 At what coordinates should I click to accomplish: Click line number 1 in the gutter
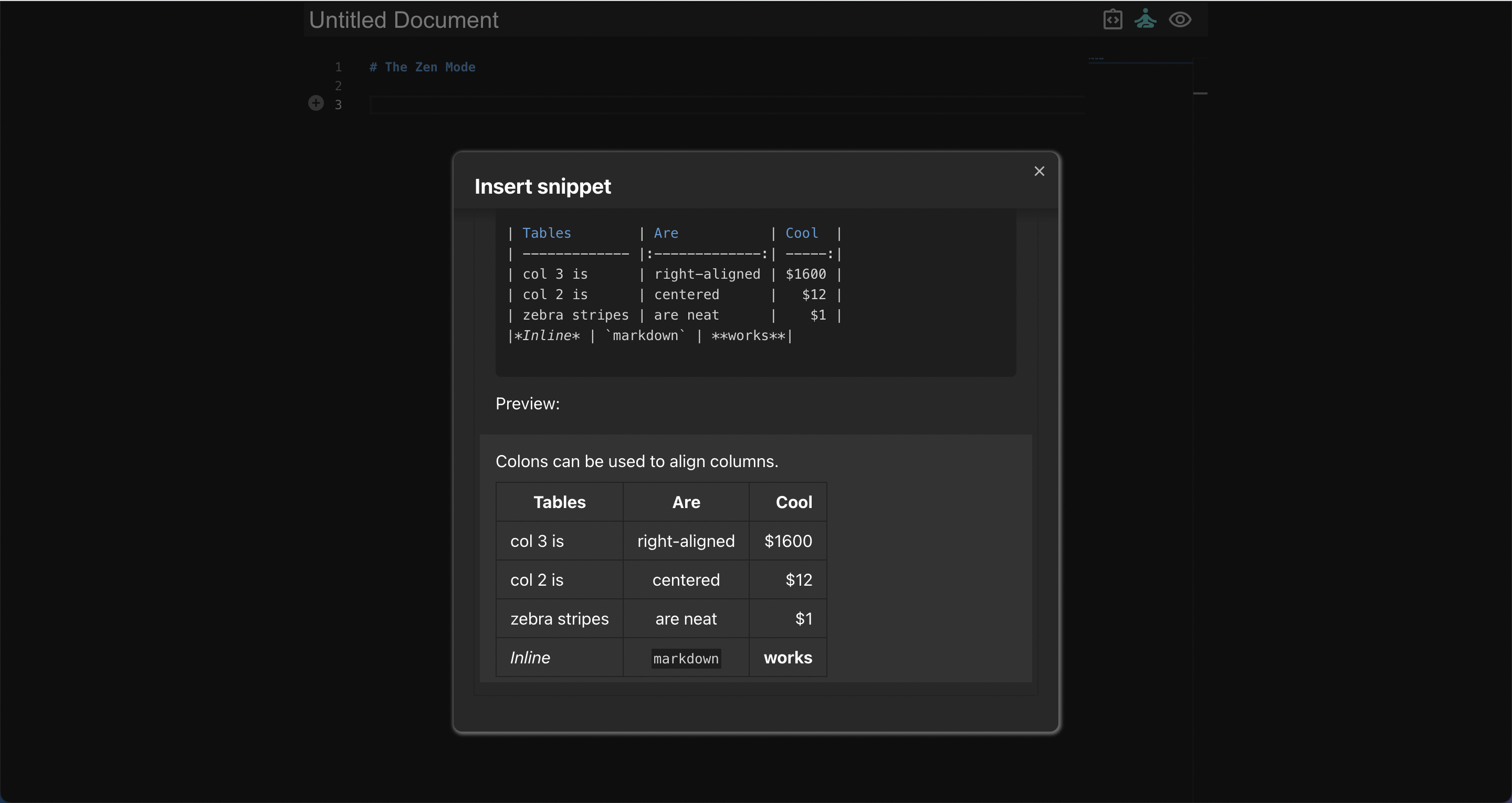click(338, 68)
